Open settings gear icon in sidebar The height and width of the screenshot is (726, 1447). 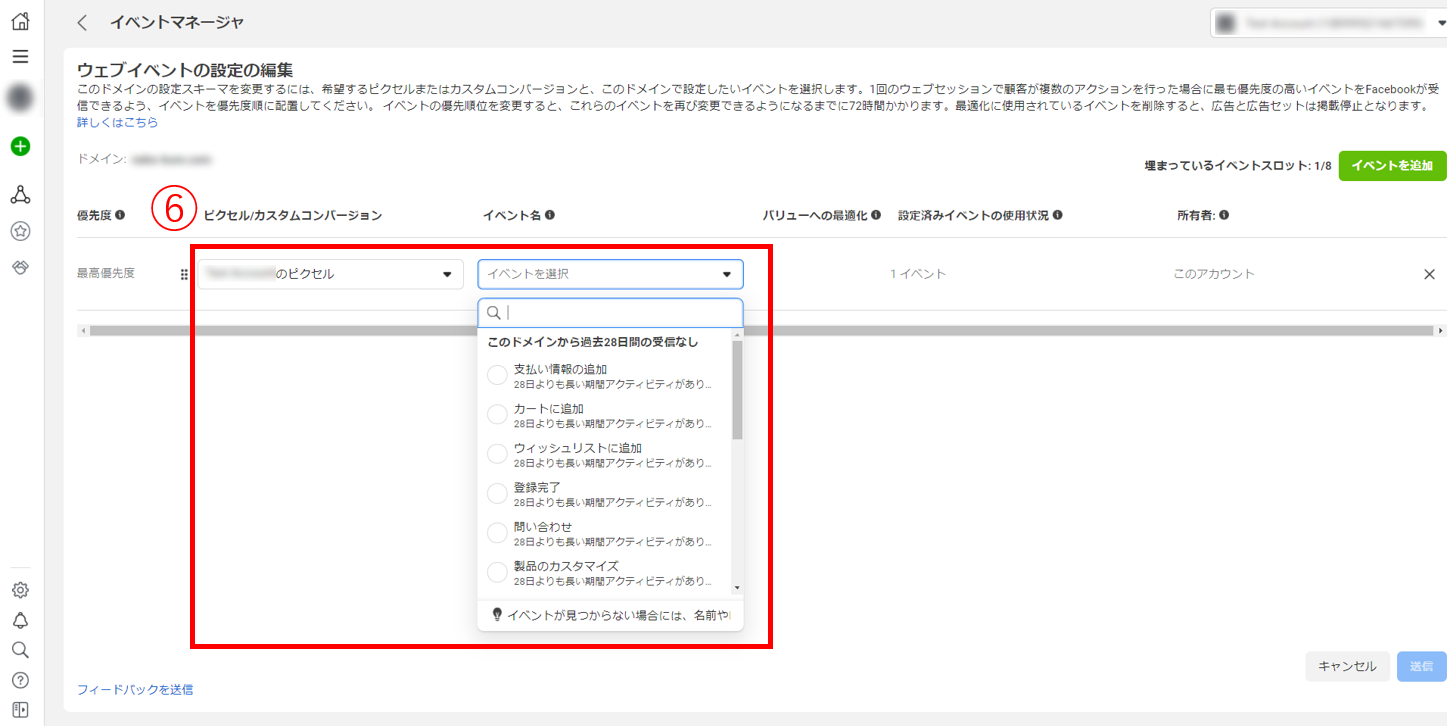pos(20,590)
